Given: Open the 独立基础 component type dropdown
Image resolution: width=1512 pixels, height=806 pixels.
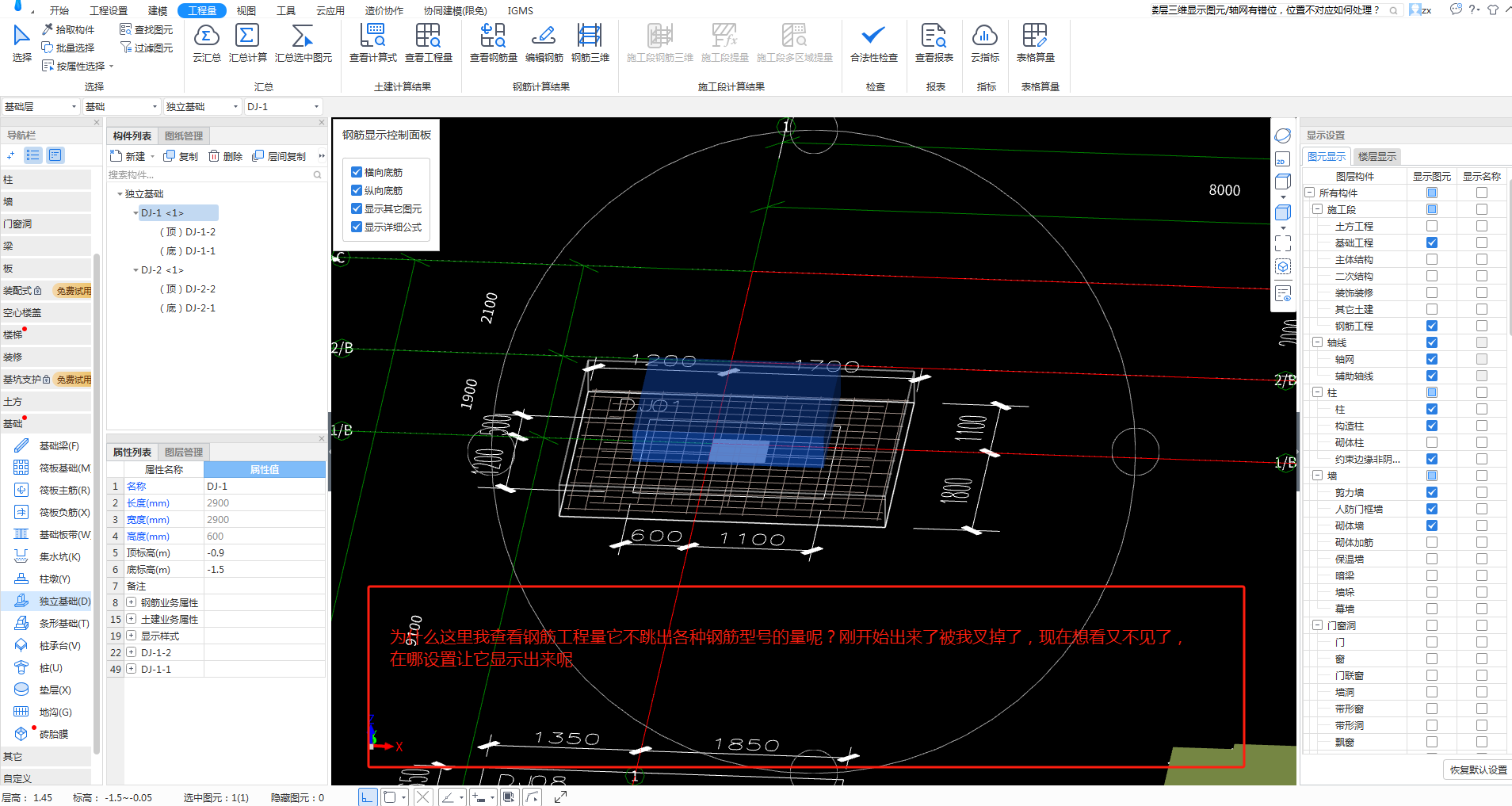Looking at the screenshot, I should pos(202,106).
